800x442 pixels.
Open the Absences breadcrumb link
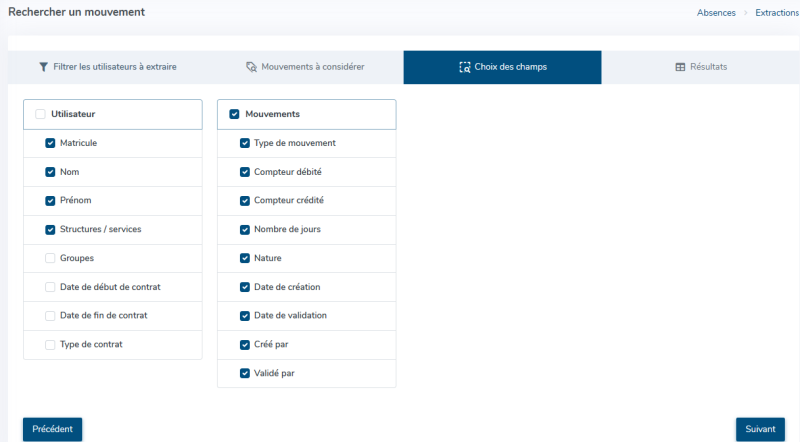click(x=716, y=12)
